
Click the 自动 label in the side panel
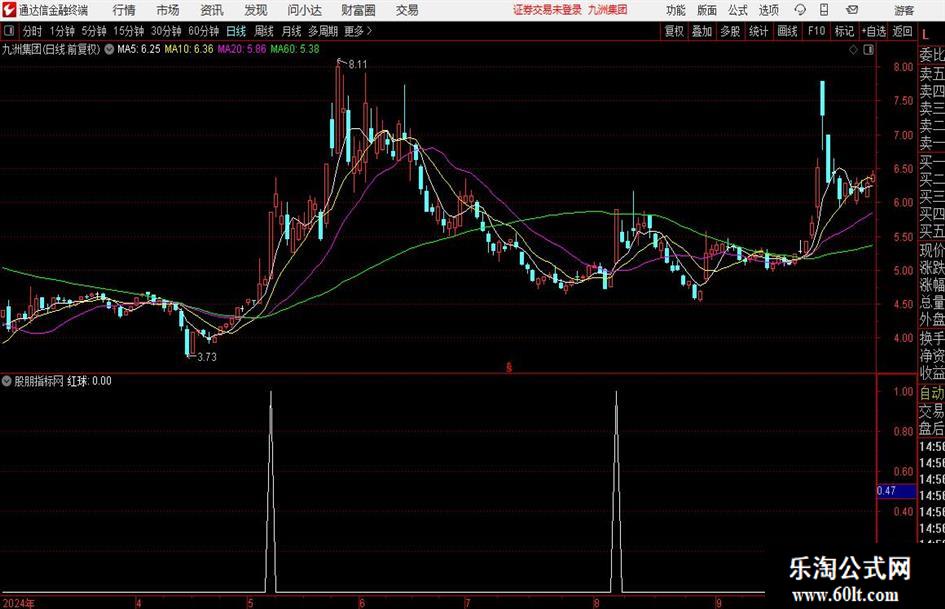coord(932,393)
